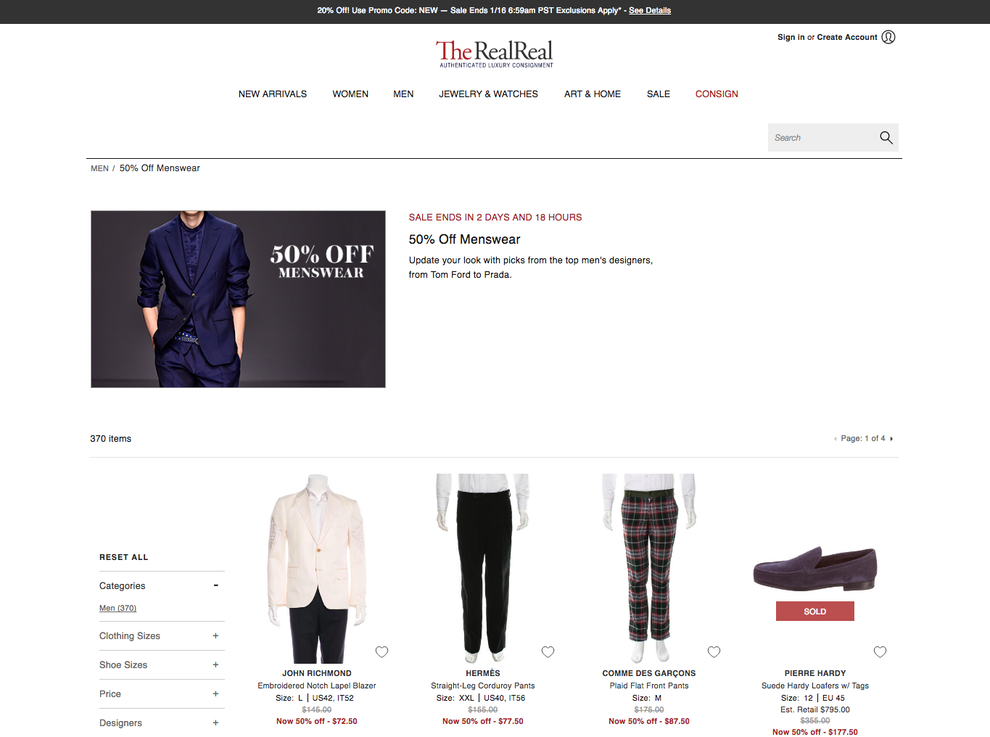Go to next results page arrow
990x737 pixels.
coord(892,438)
